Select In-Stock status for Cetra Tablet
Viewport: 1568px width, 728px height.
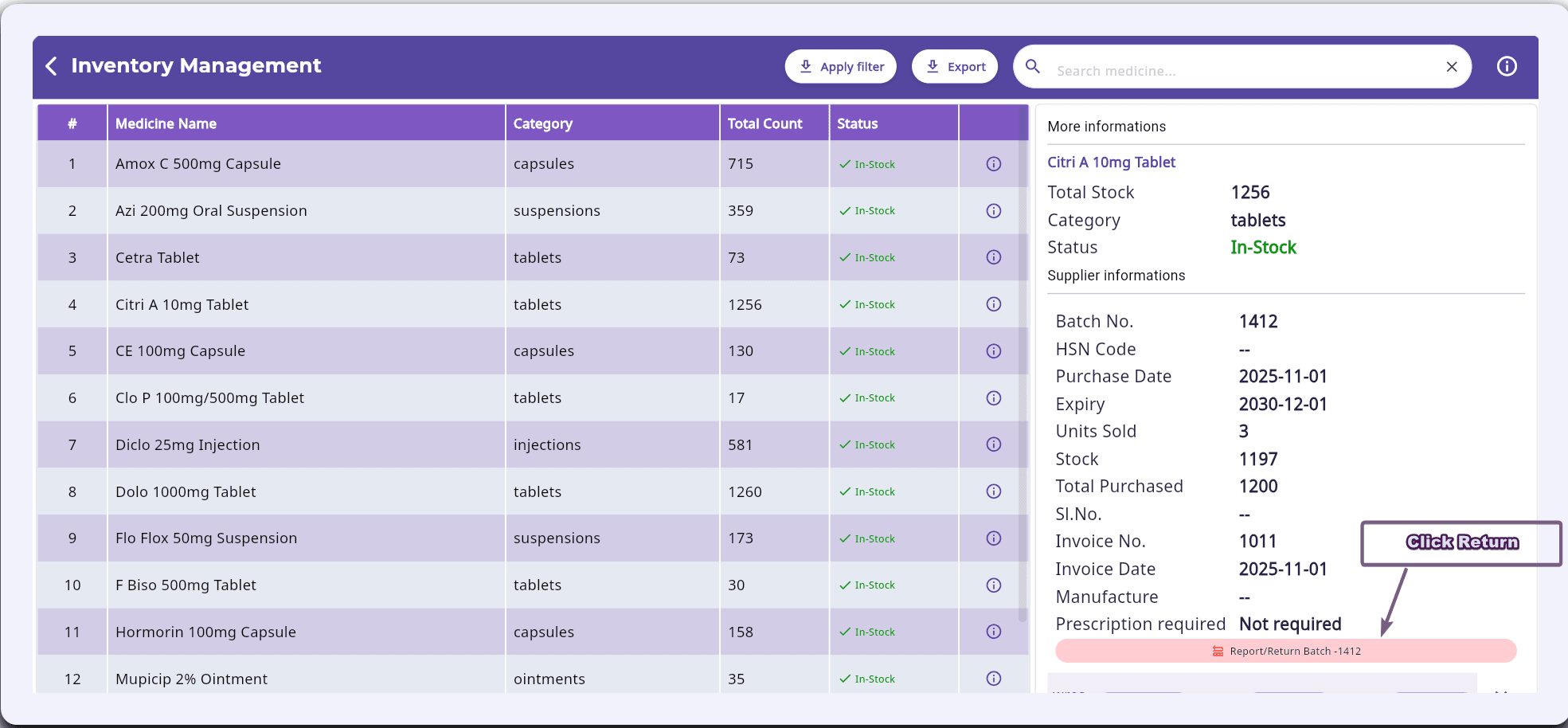pos(867,257)
